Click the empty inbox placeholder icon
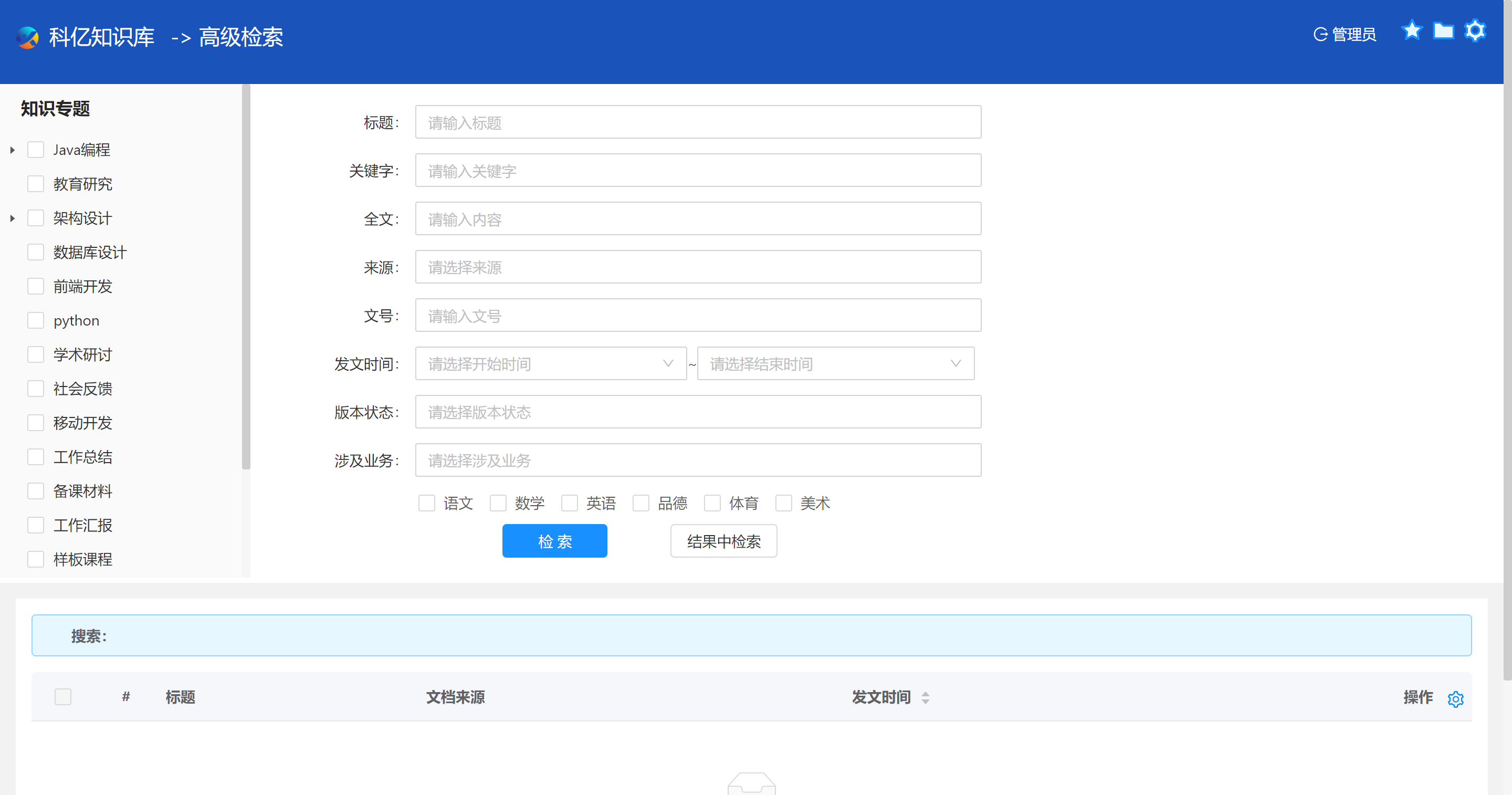 coord(751,783)
